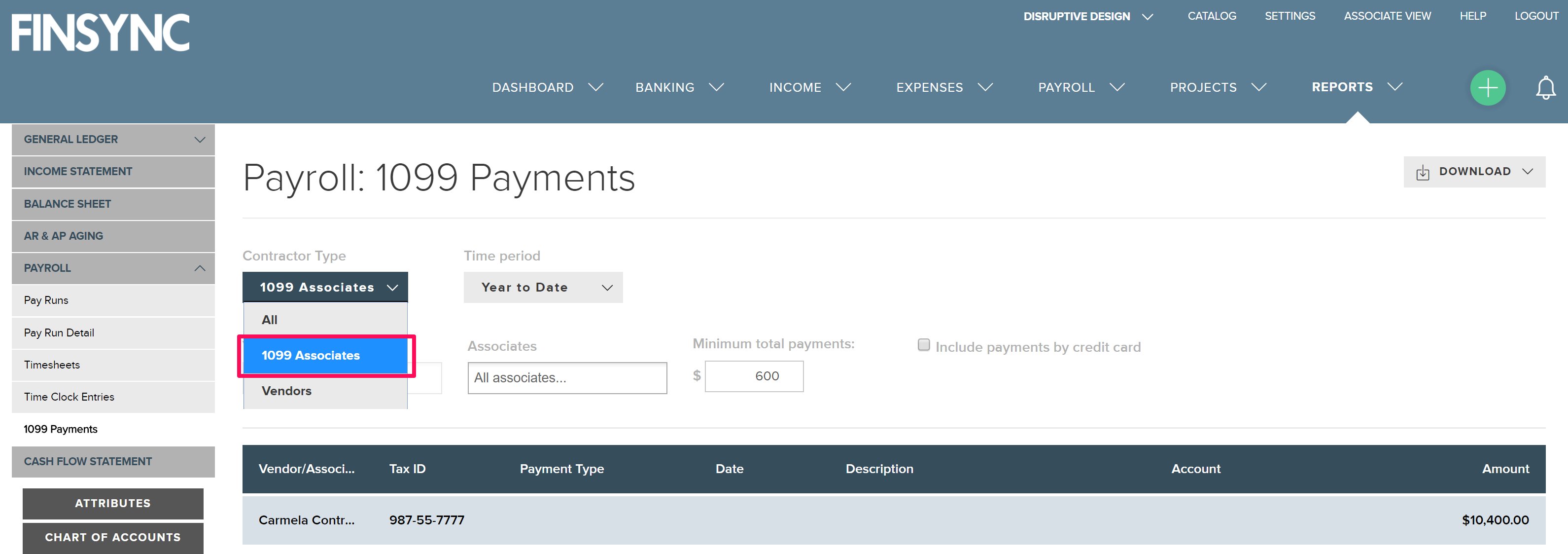Sort by Date column header
1568x554 pixels.
point(729,469)
